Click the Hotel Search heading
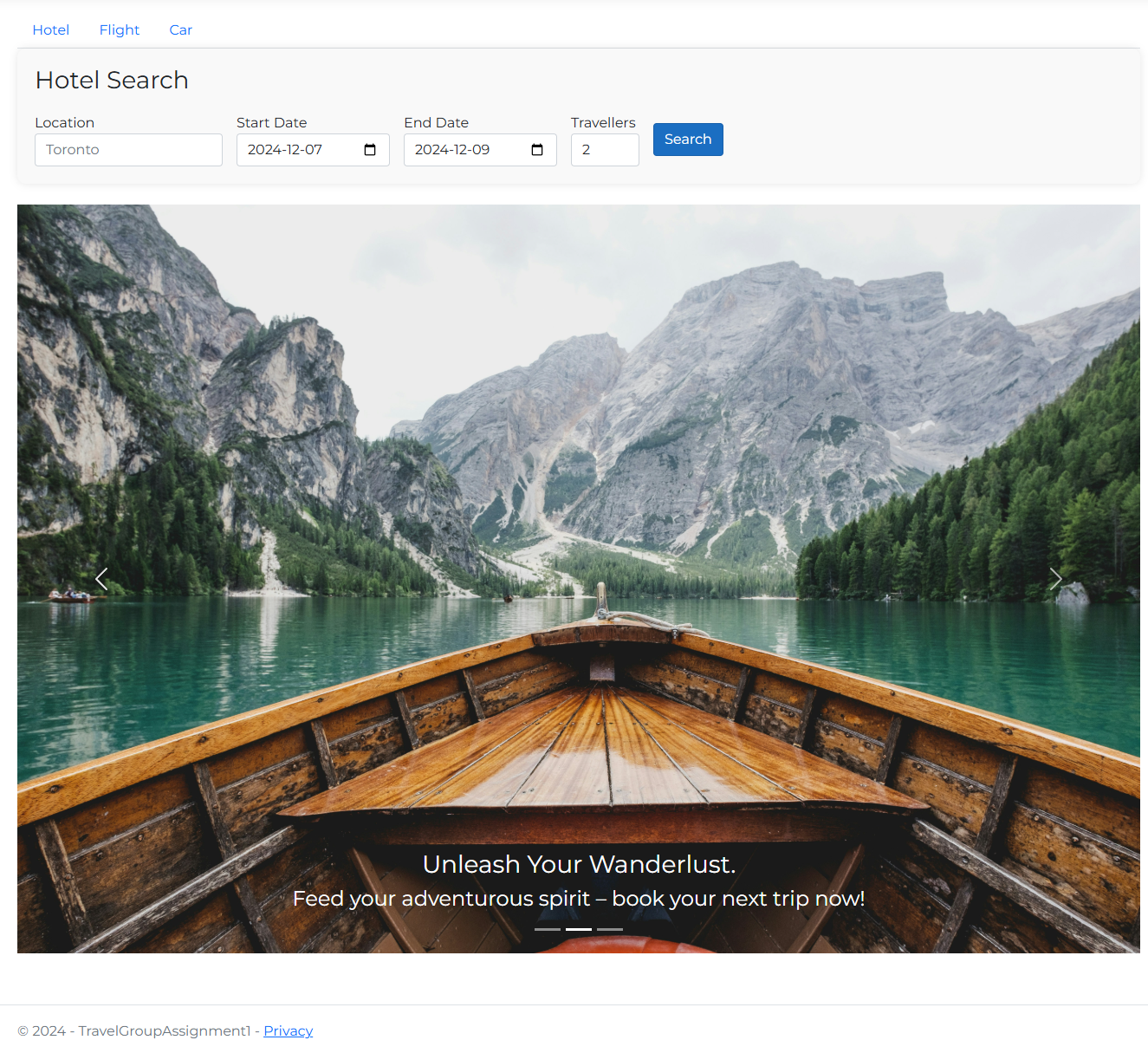The image size is (1148, 1053). coord(111,80)
